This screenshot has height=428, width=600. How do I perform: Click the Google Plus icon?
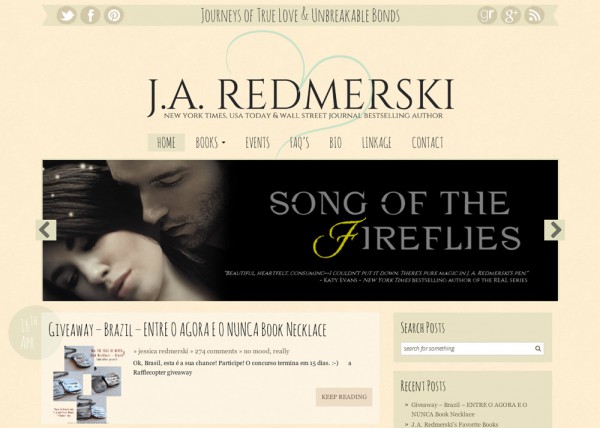510,15
